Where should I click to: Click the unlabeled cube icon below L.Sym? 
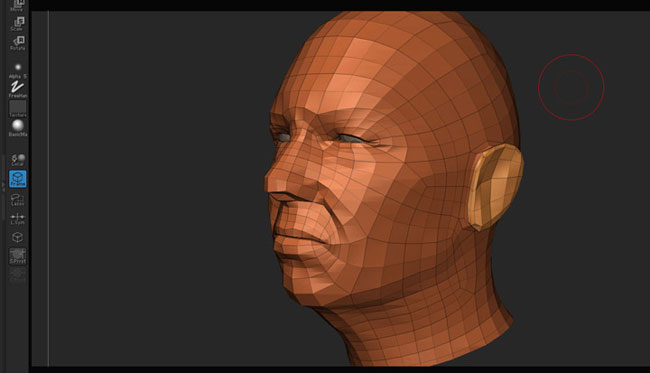click(17, 237)
